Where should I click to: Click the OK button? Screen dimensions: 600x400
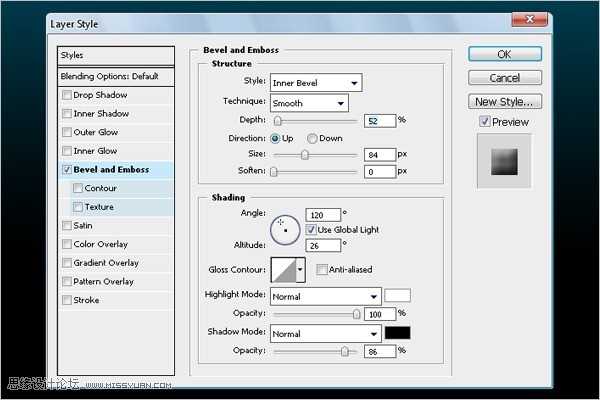504,54
